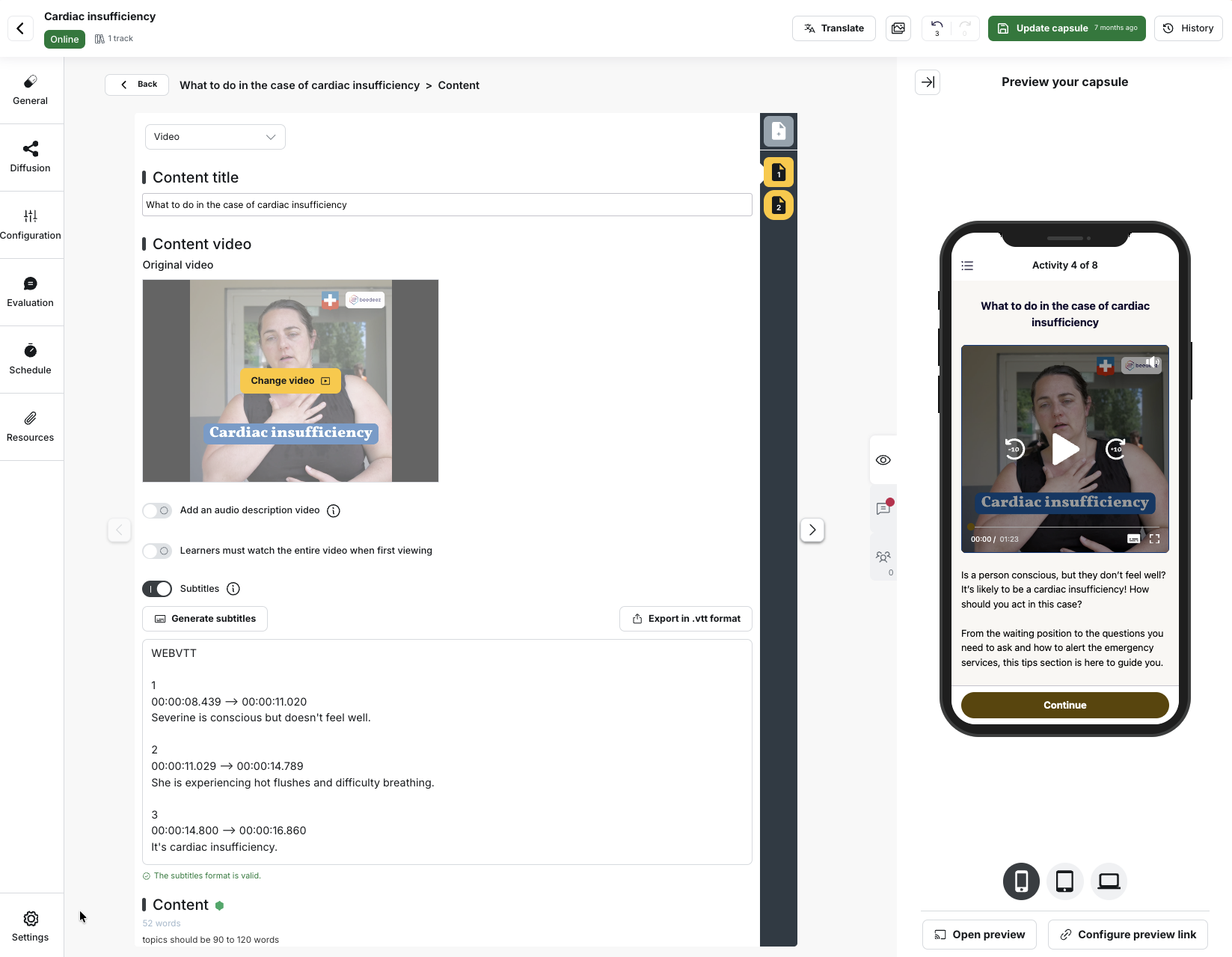Turn off the Subtitles switch
This screenshot has height=957, width=1232.
point(157,589)
